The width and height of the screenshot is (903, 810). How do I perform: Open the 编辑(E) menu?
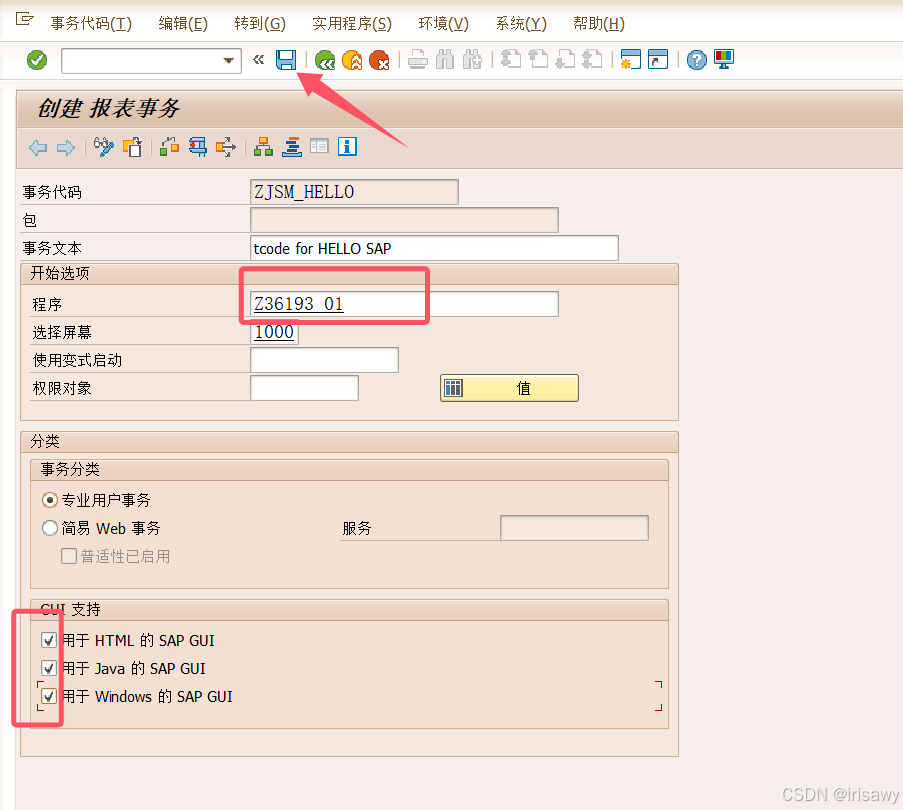[183, 24]
